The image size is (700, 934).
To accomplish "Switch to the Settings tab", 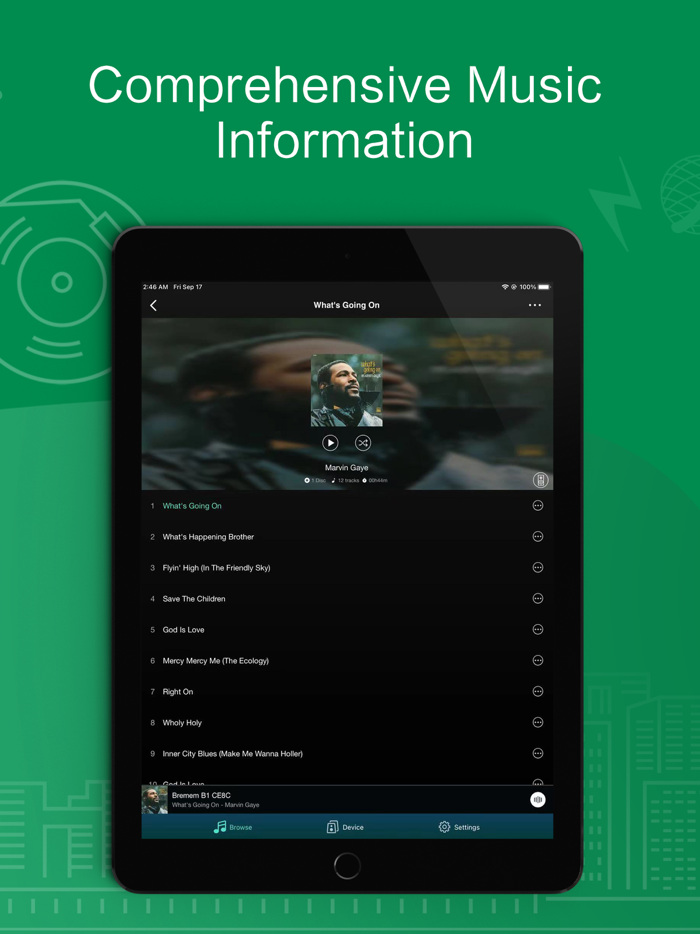I will pyautogui.click(x=459, y=827).
